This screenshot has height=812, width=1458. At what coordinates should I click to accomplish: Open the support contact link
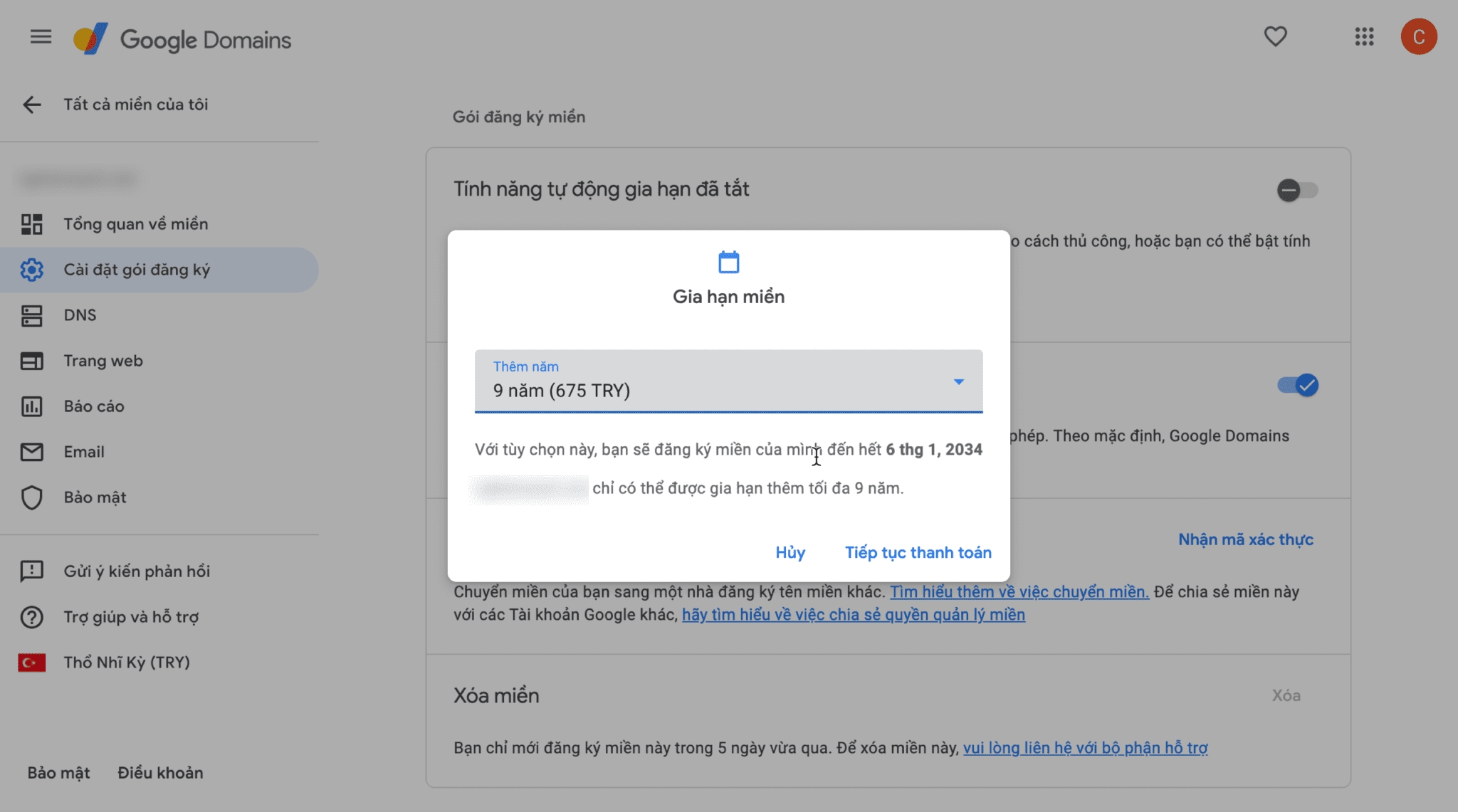pos(1085,748)
